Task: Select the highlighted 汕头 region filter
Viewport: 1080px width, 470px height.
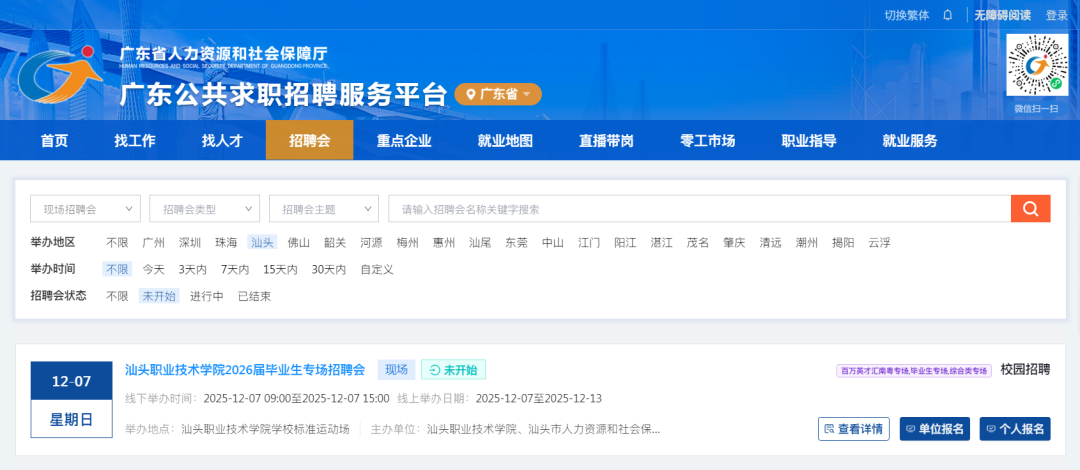Action: (262, 243)
